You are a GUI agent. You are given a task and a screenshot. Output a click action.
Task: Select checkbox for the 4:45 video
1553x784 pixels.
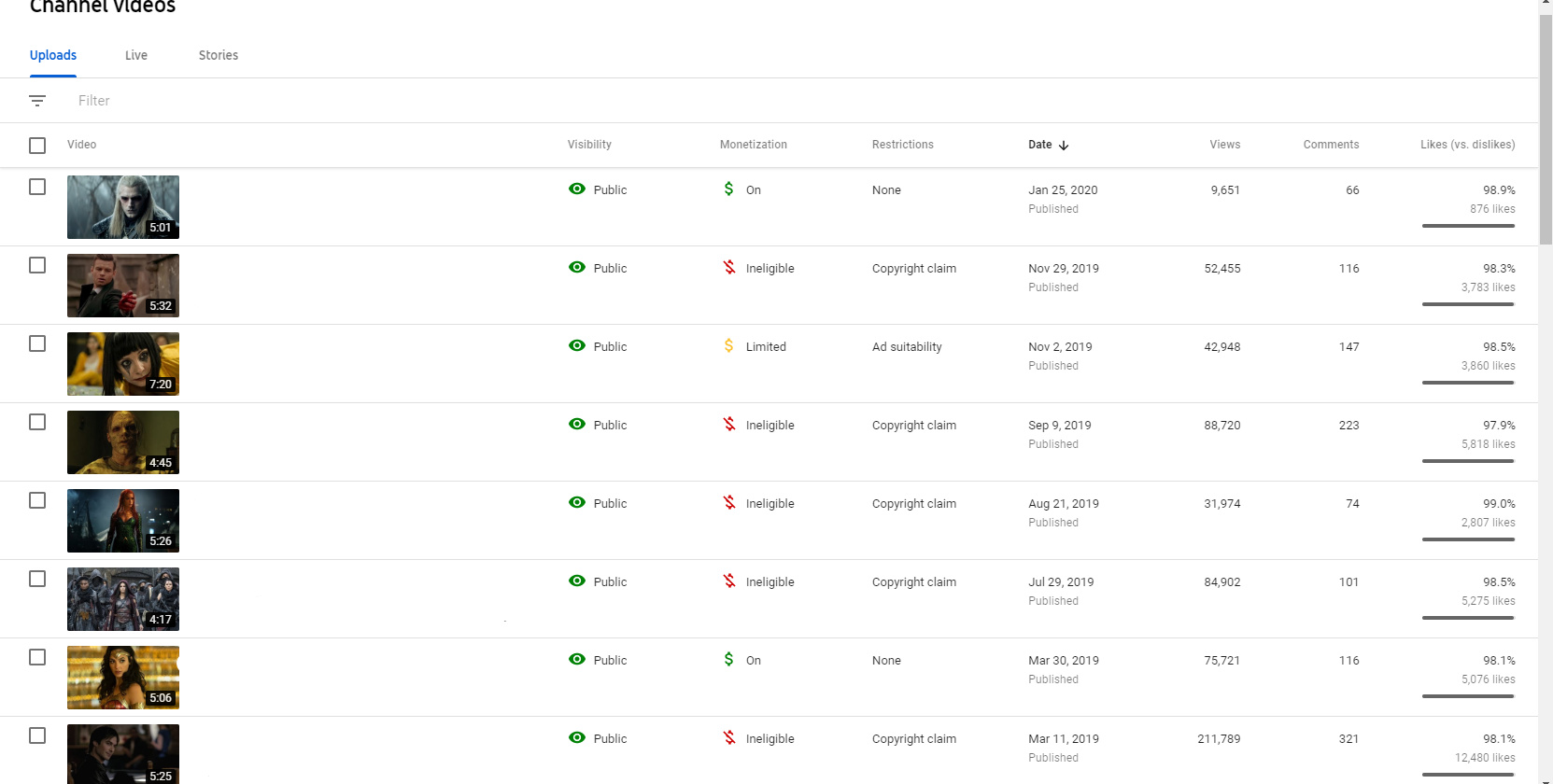pyautogui.click(x=37, y=422)
